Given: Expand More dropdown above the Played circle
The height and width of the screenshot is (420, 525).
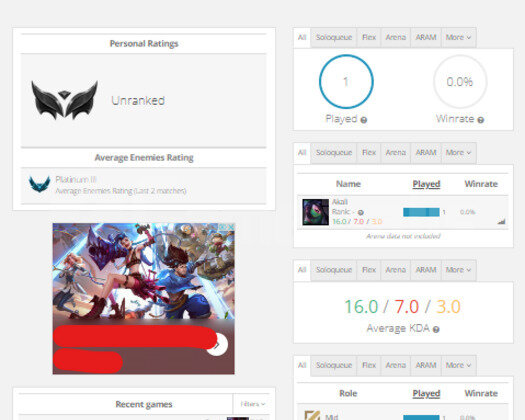Looking at the screenshot, I should 458,37.
